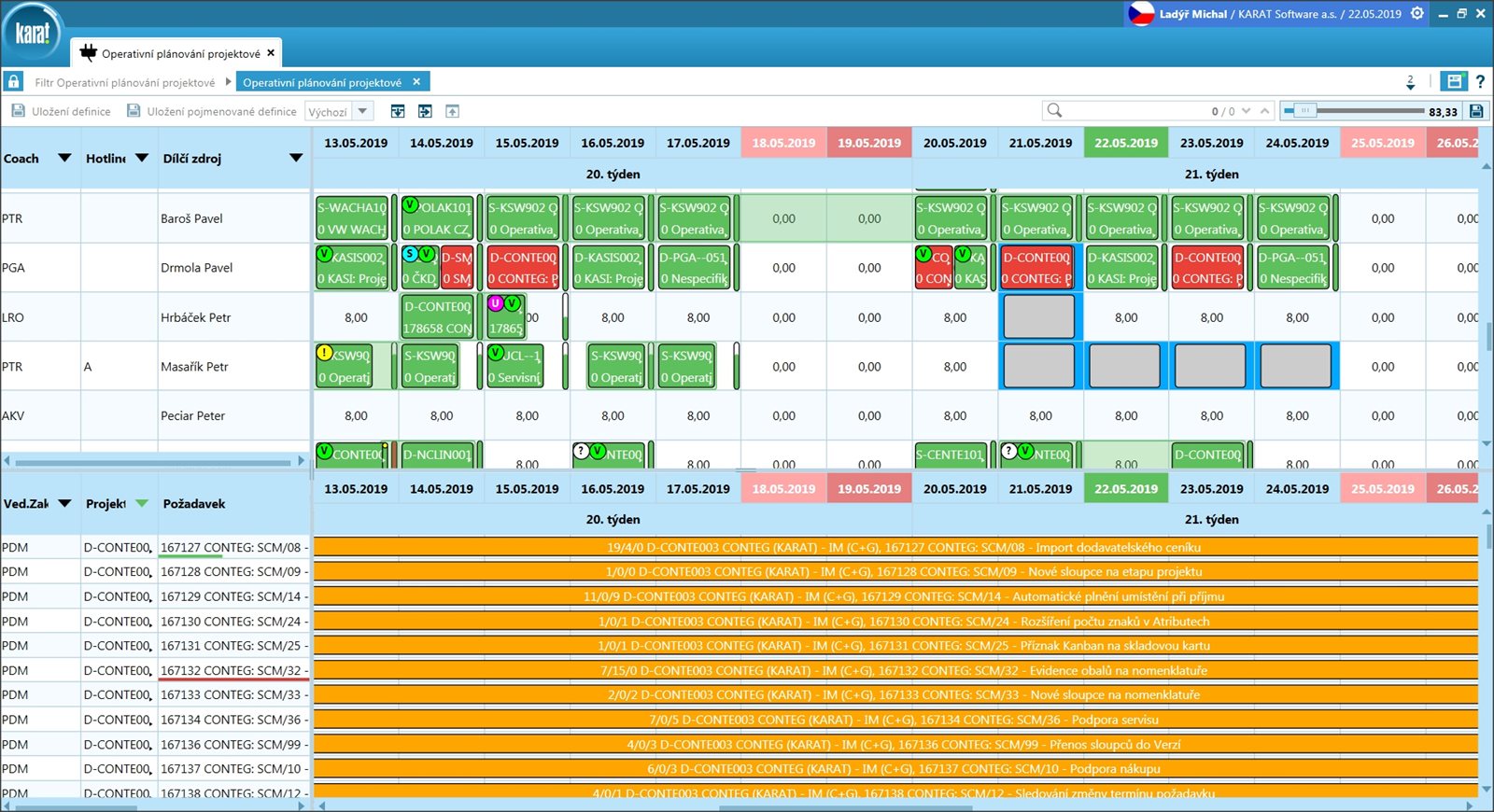The height and width of the screenshot is (812, 1494).
Task: Close the Operativní plánování projektové sub-tab
Action: pyautogui.click(x=416, y=81)
